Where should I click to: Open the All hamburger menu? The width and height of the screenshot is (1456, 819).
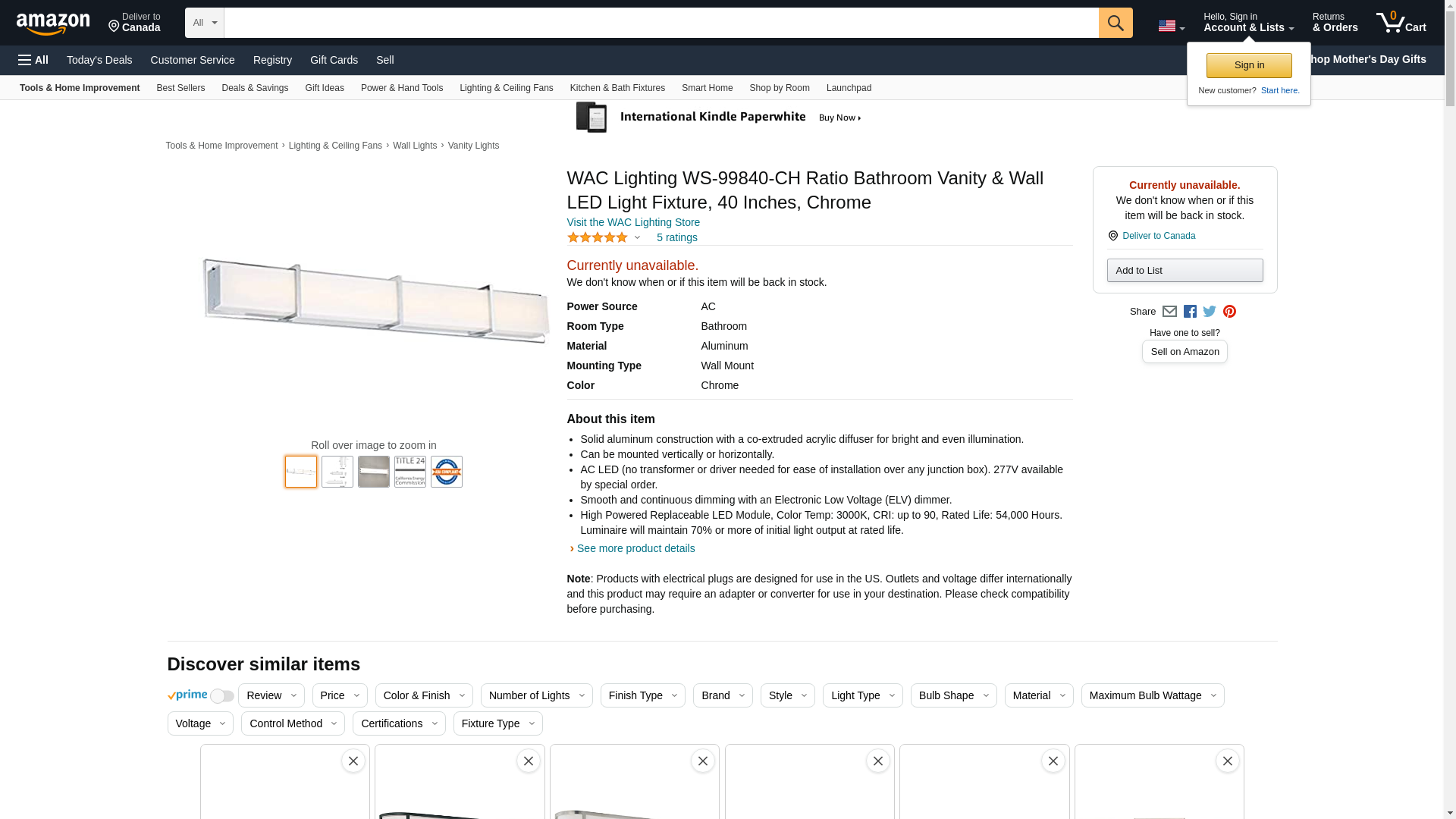coord(33,60)
